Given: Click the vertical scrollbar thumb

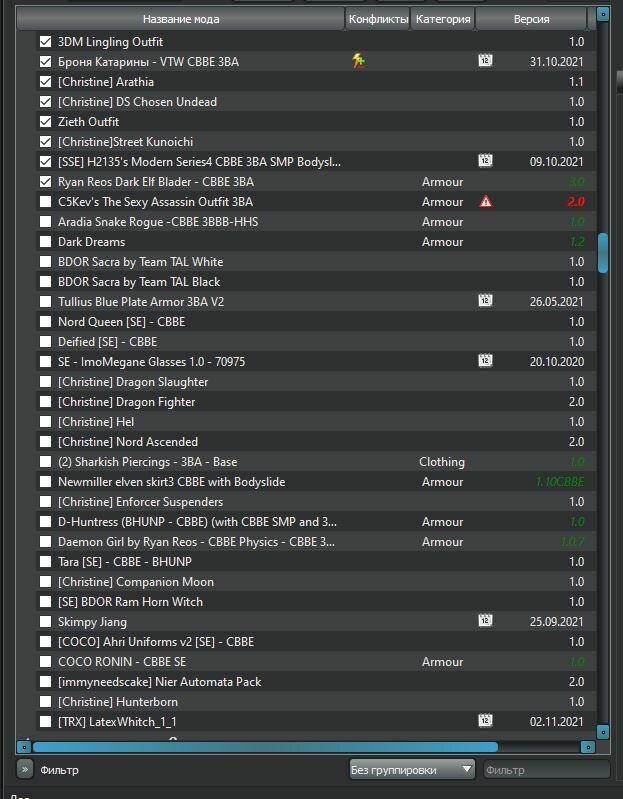Looking at the screenshot, I should click(603, 253).
